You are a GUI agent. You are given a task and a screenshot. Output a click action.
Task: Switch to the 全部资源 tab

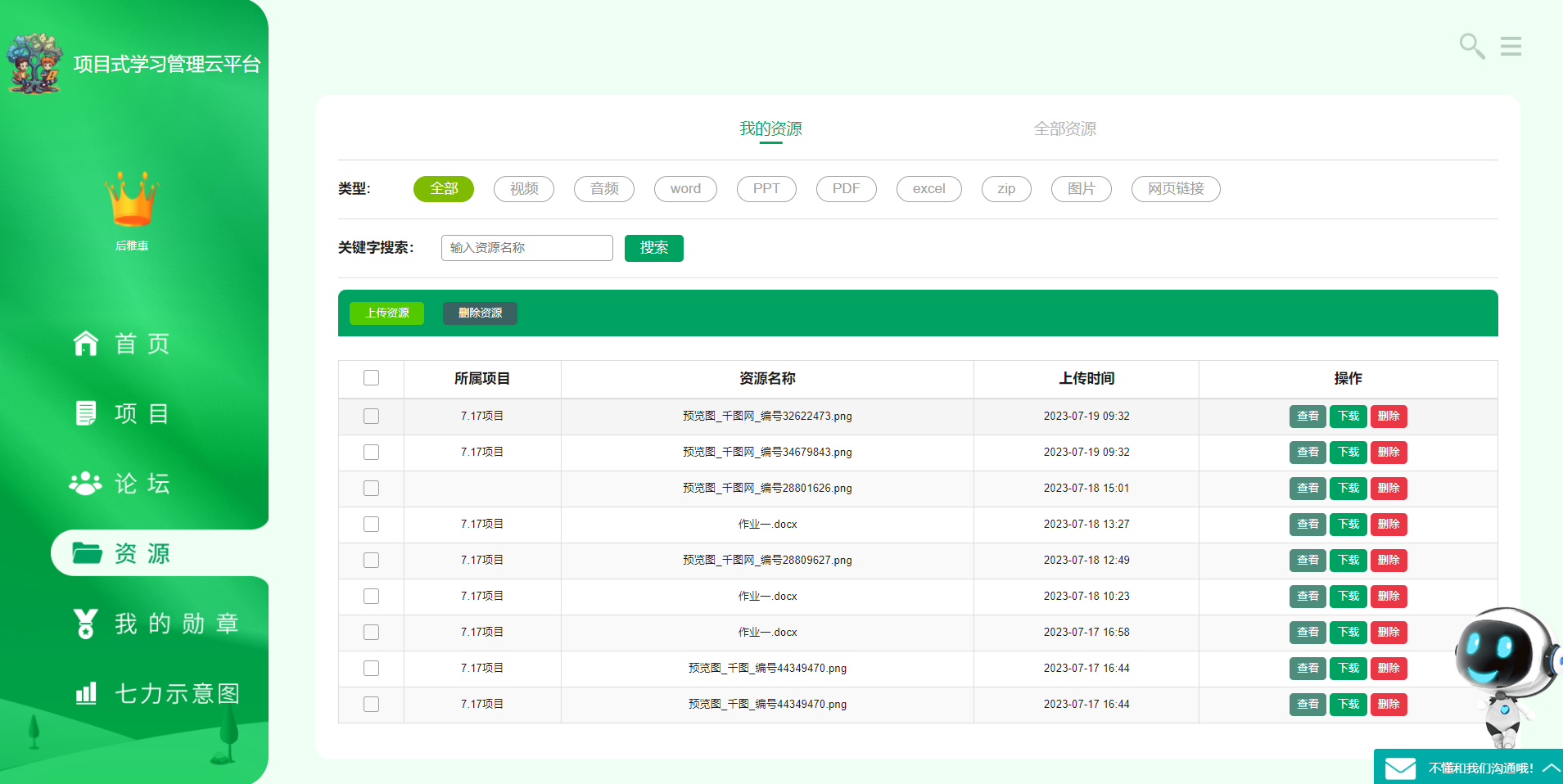[x=1064, y=129]
